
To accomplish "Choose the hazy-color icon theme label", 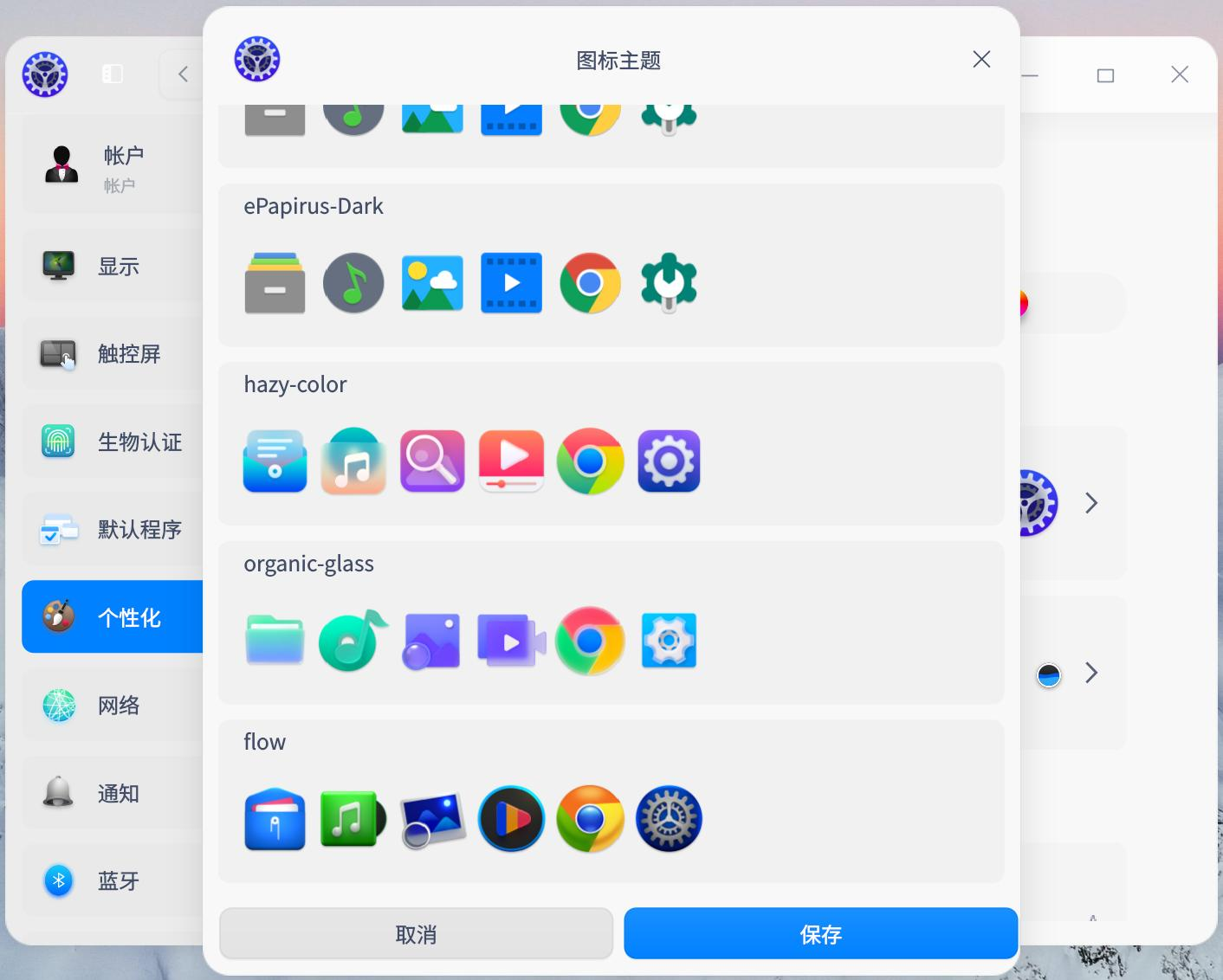I will coord(295,385).
